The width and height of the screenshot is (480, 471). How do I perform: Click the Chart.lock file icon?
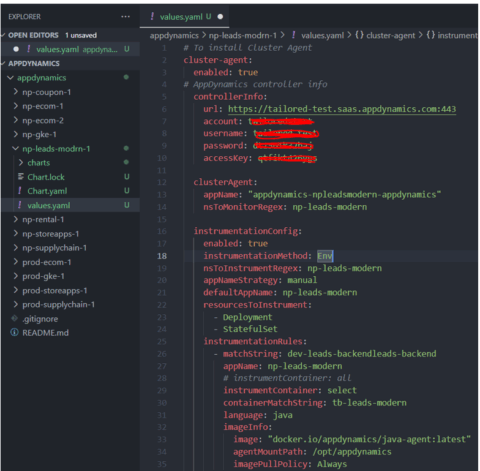click(x=21, y=176)
